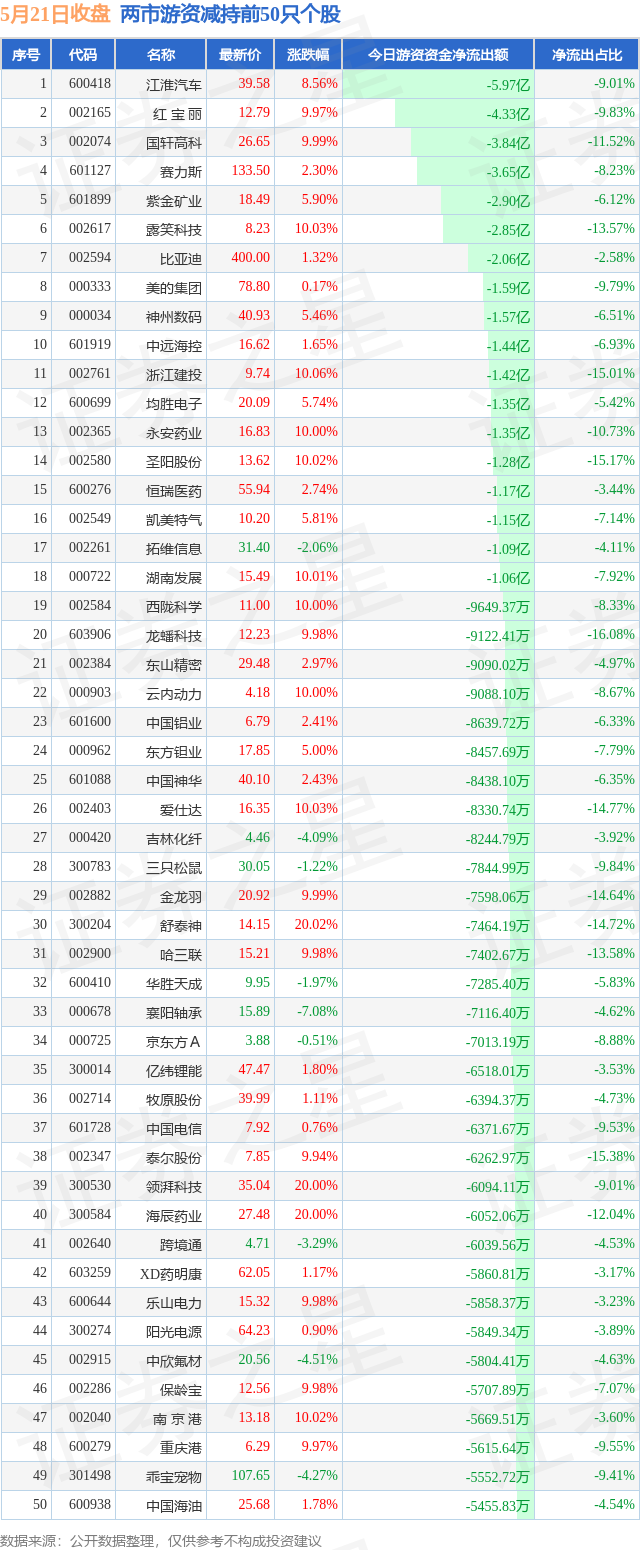The height and width of the screenshot is (1550, 640).
Task: Click the -14.64% ratio for 金龙羽
Action: click(x=611, y=896)
